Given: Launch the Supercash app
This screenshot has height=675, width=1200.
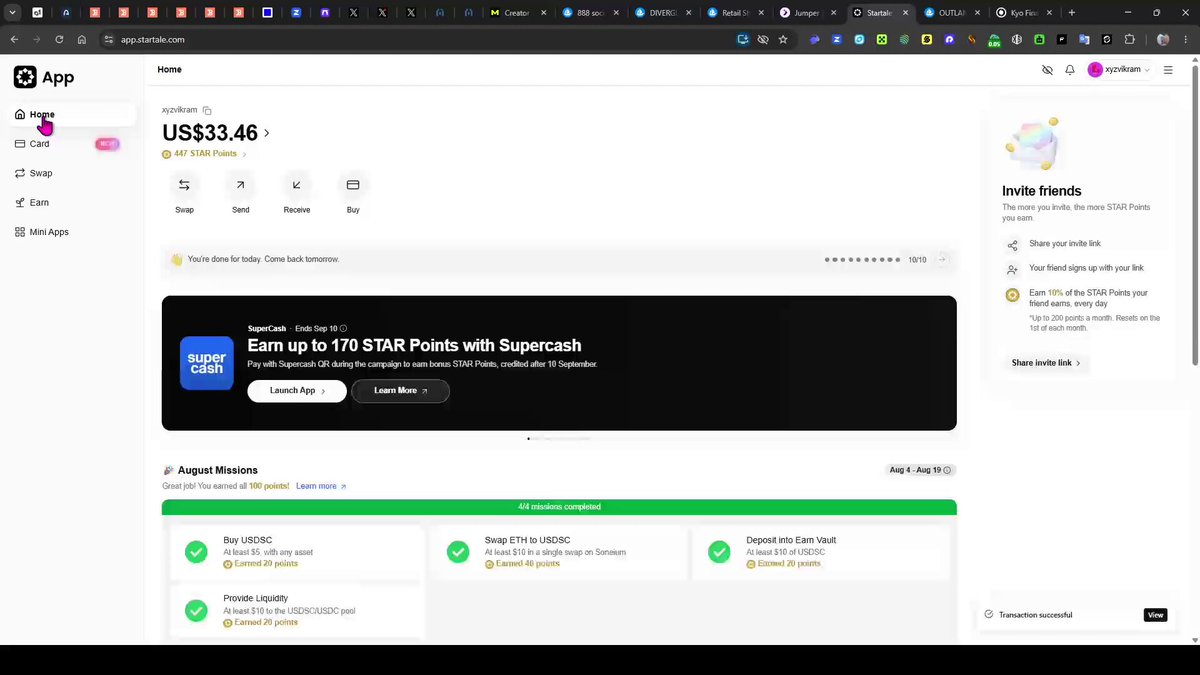Looking at the screenshot, I should pyautogui.click(x=297, y=391).
